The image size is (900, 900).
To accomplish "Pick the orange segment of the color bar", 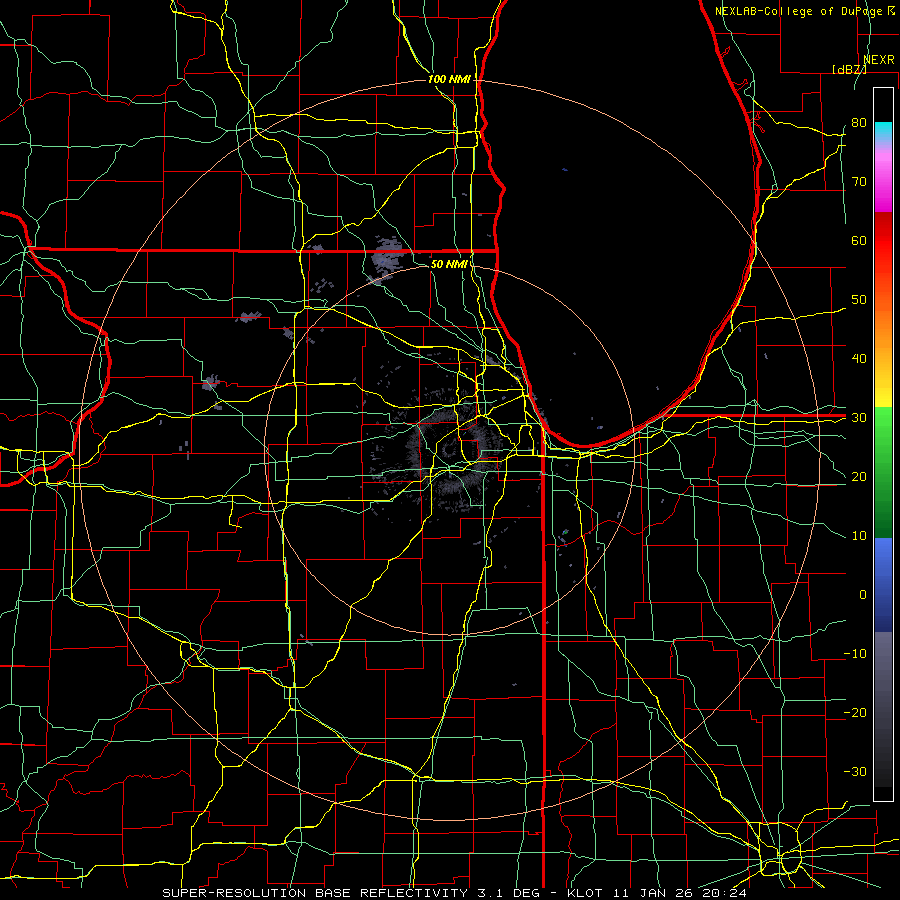I will click(883, 327).
